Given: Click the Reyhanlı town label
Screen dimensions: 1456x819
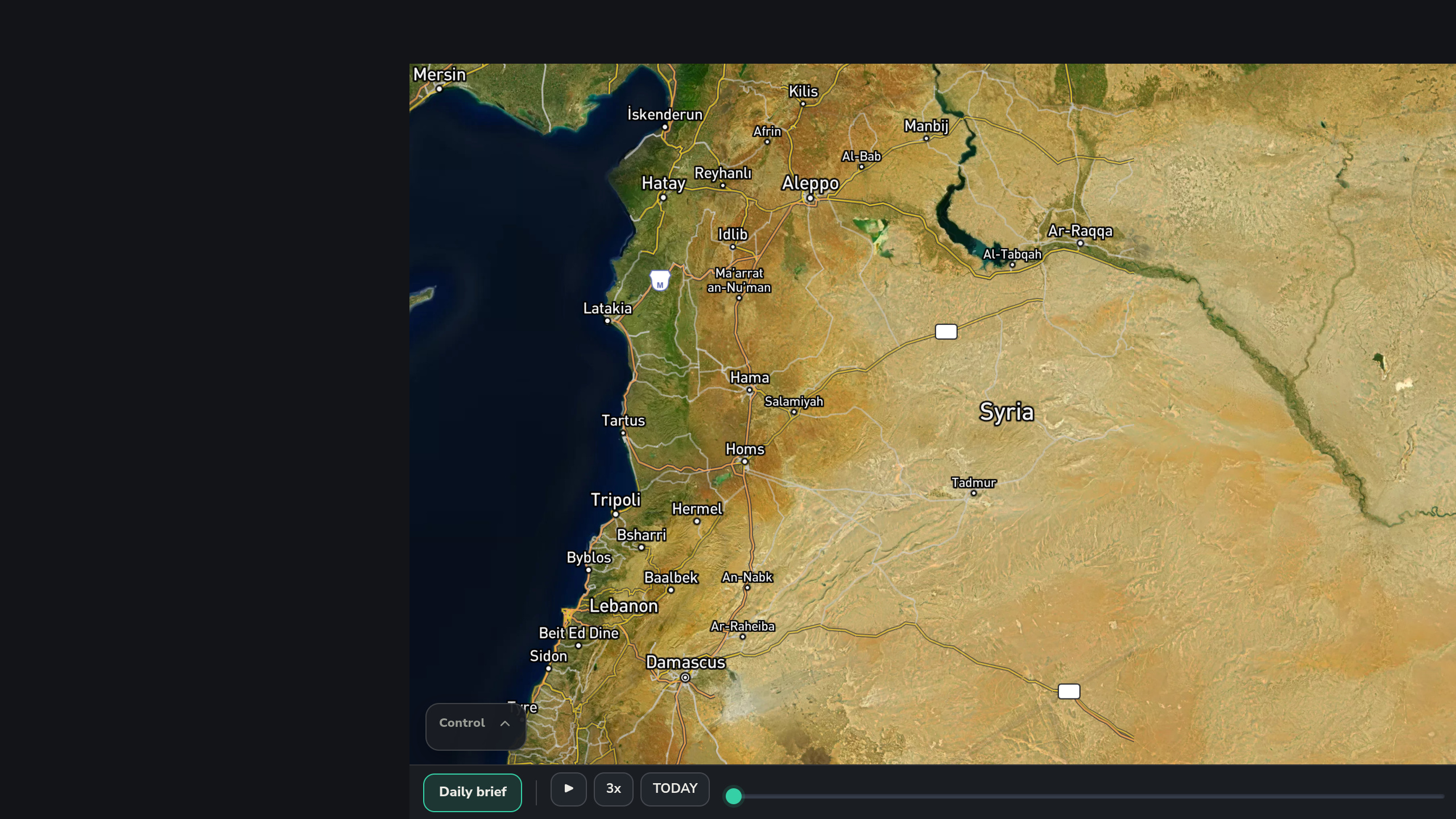Looking at the screenshot, I should pyautogui.click(x=723, y=173).
